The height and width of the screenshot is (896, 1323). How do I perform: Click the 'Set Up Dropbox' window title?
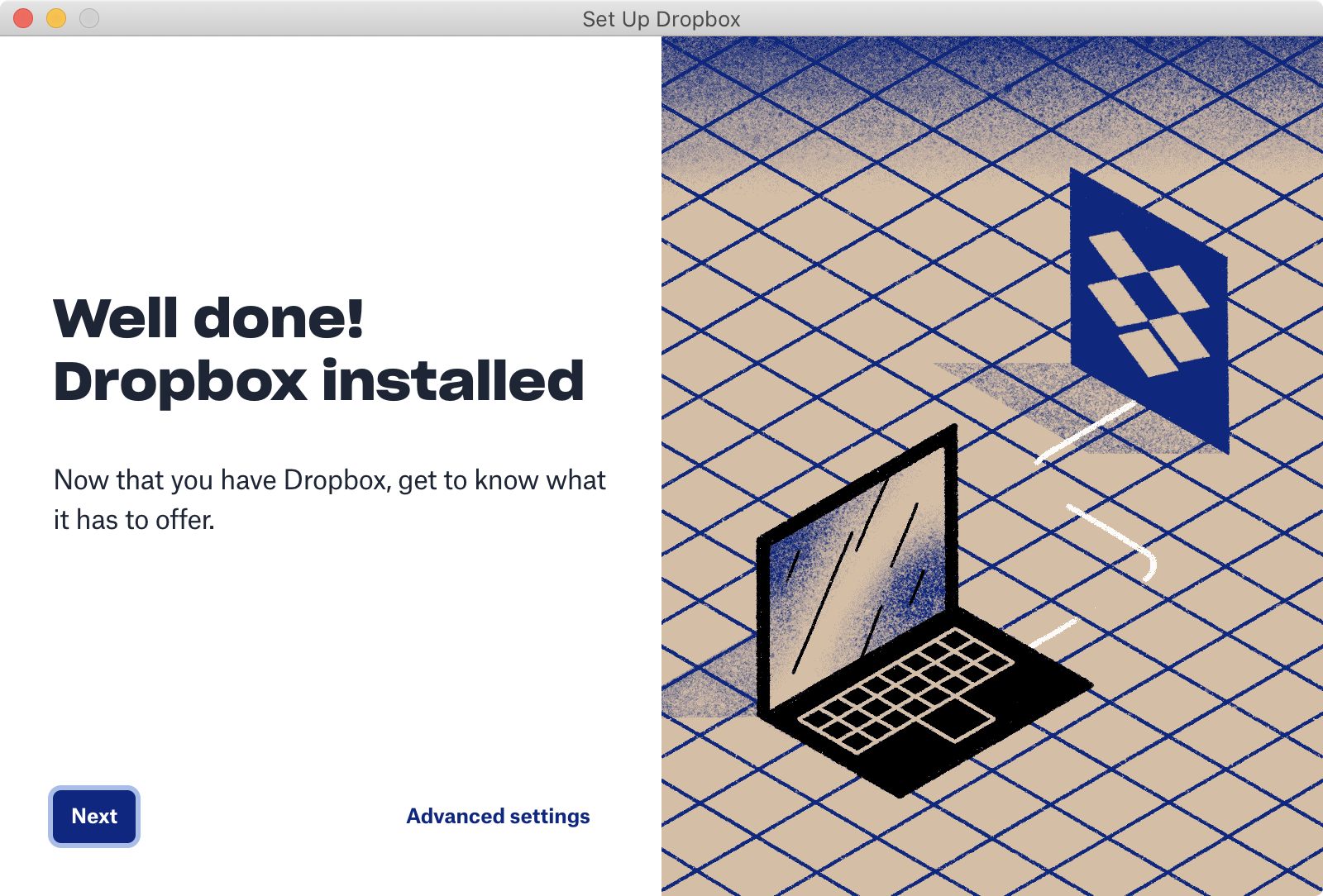[661, 18]
